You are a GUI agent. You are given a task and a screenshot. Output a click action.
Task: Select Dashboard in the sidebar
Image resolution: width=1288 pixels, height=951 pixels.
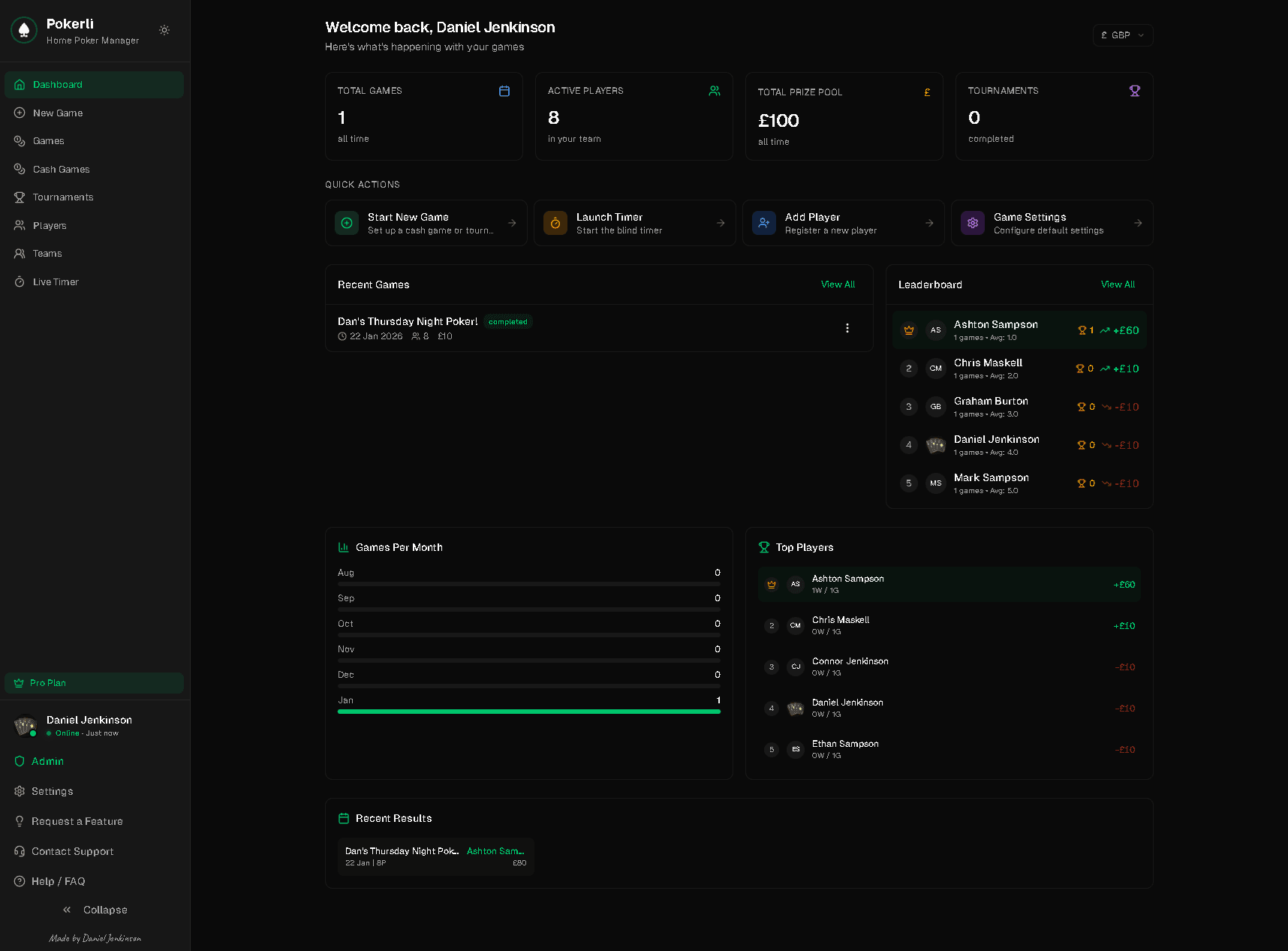pyautogui.click(x=94, y=84)
